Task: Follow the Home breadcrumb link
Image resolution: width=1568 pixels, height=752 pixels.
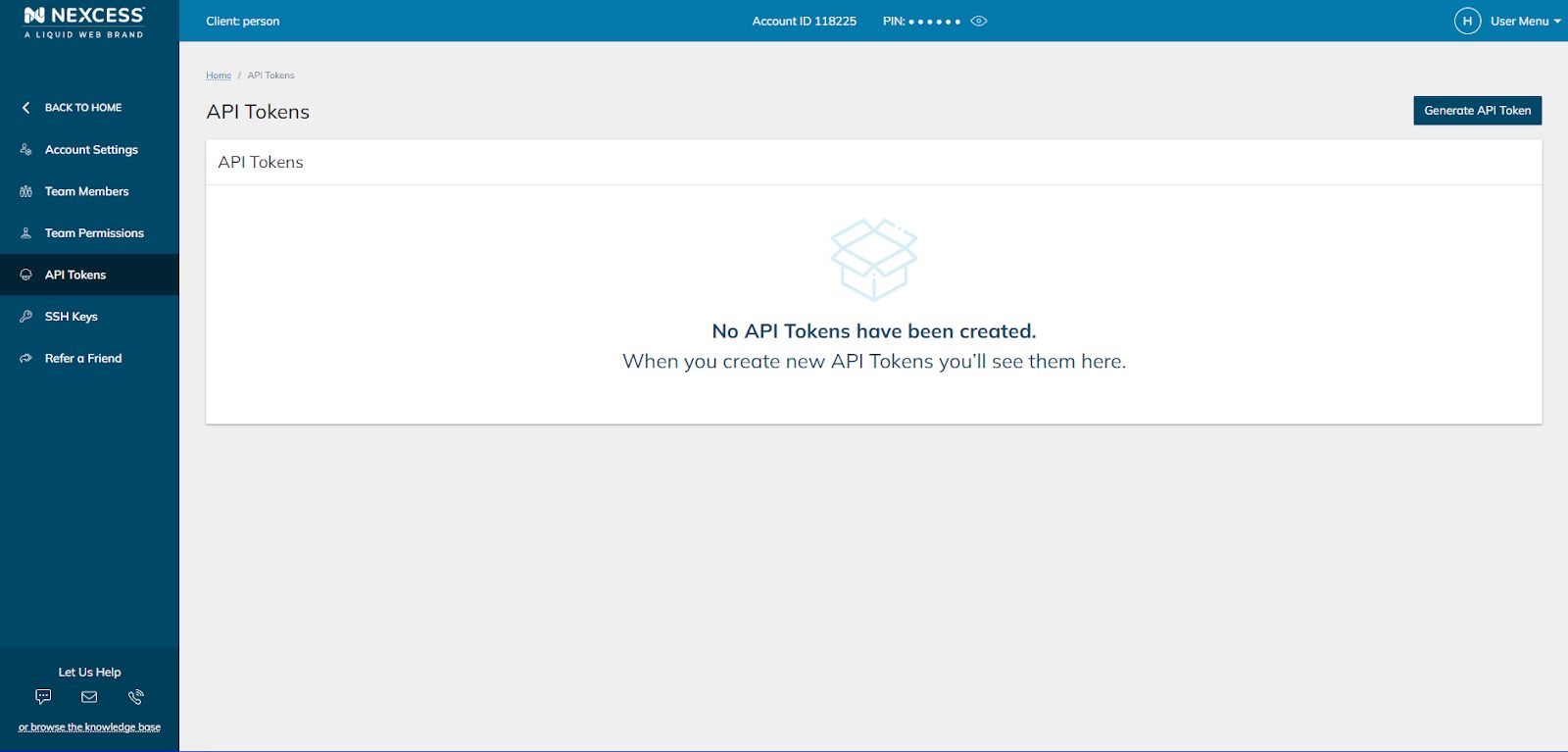Action: pyautogui.click(x=219, y=75)
